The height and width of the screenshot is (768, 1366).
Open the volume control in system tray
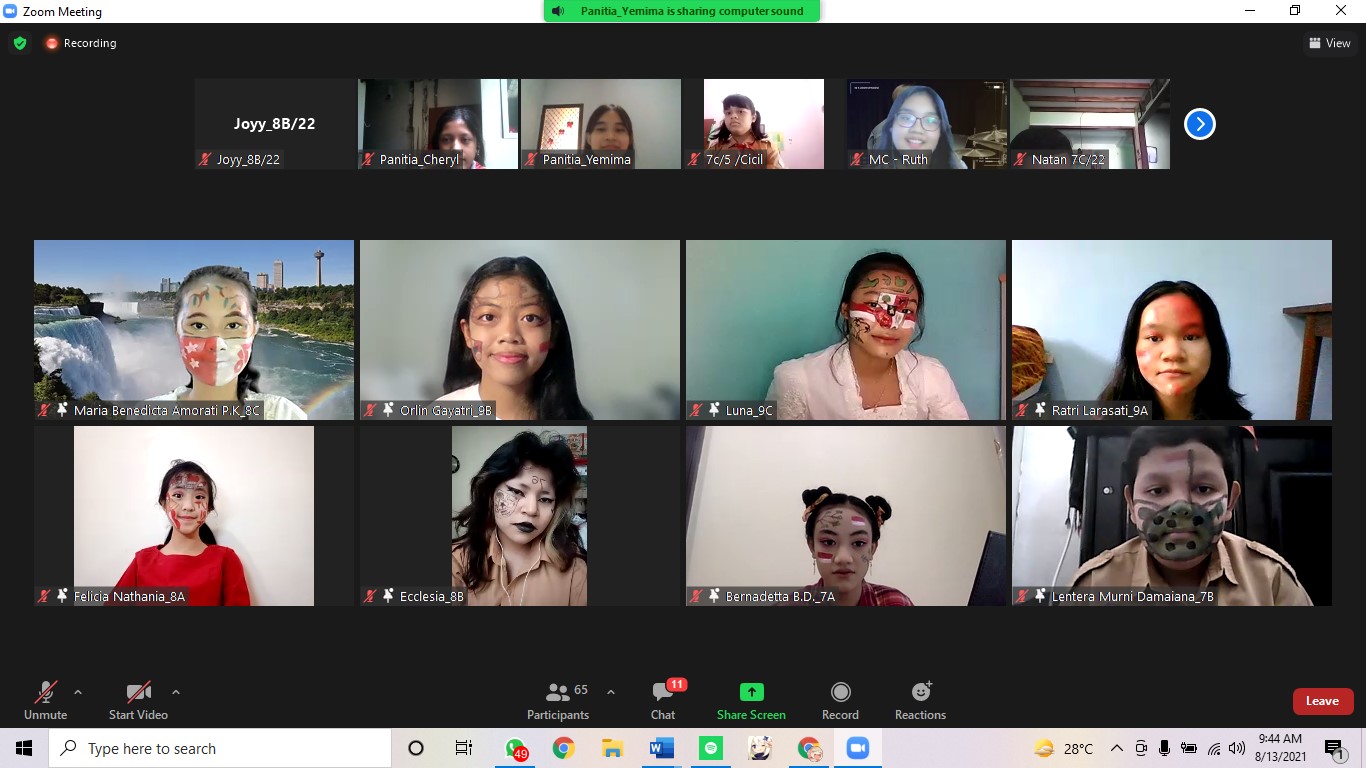(x=1237, y=748)
